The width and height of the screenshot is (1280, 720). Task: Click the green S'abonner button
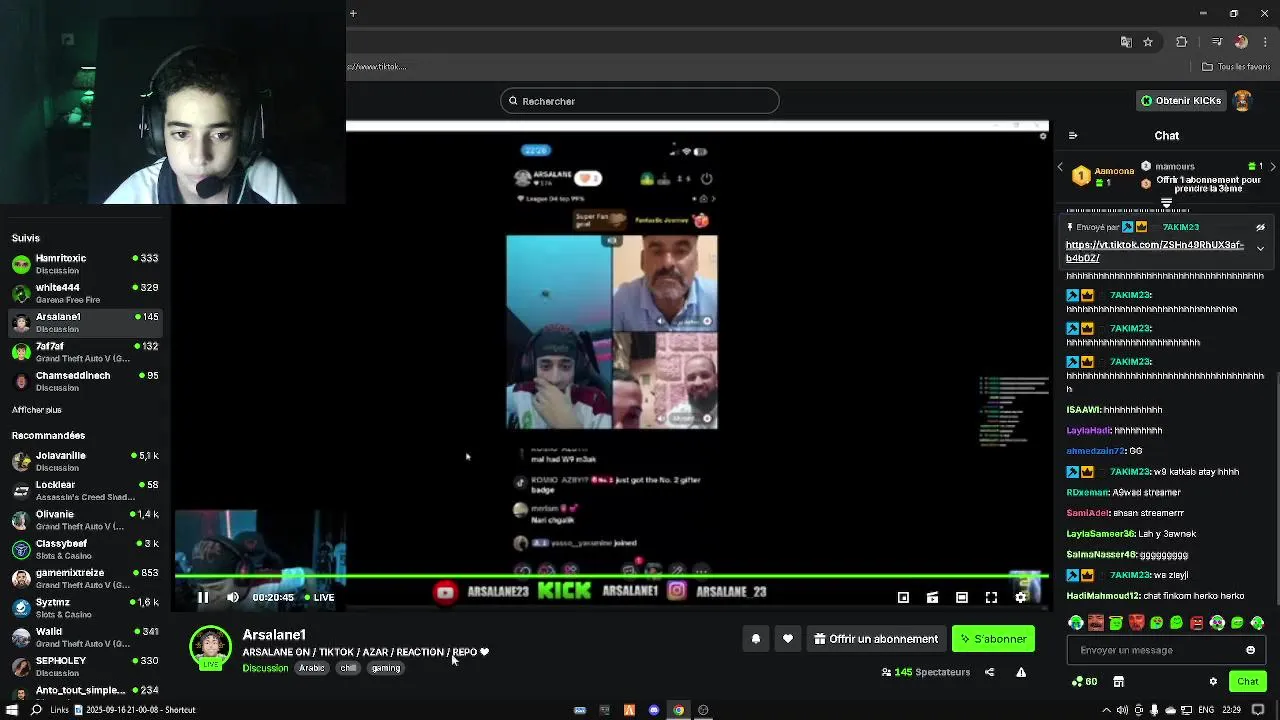click(993, 639)
